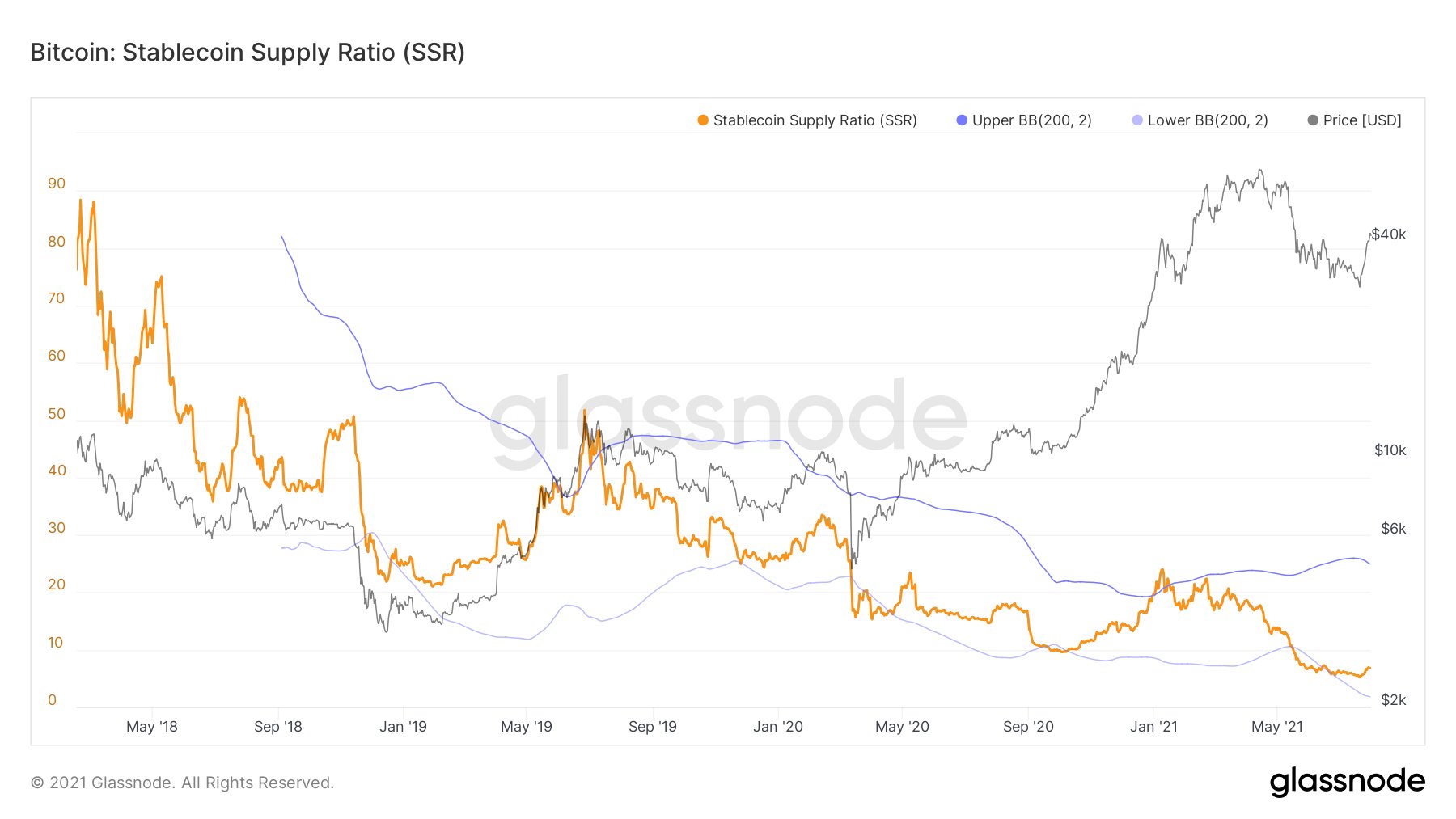
Task: Toggle the Price [USD] series label
Action: [1362, 120]
